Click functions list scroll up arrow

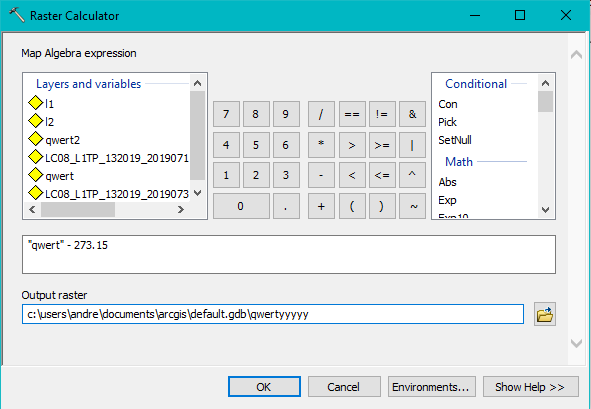(545, 83)
